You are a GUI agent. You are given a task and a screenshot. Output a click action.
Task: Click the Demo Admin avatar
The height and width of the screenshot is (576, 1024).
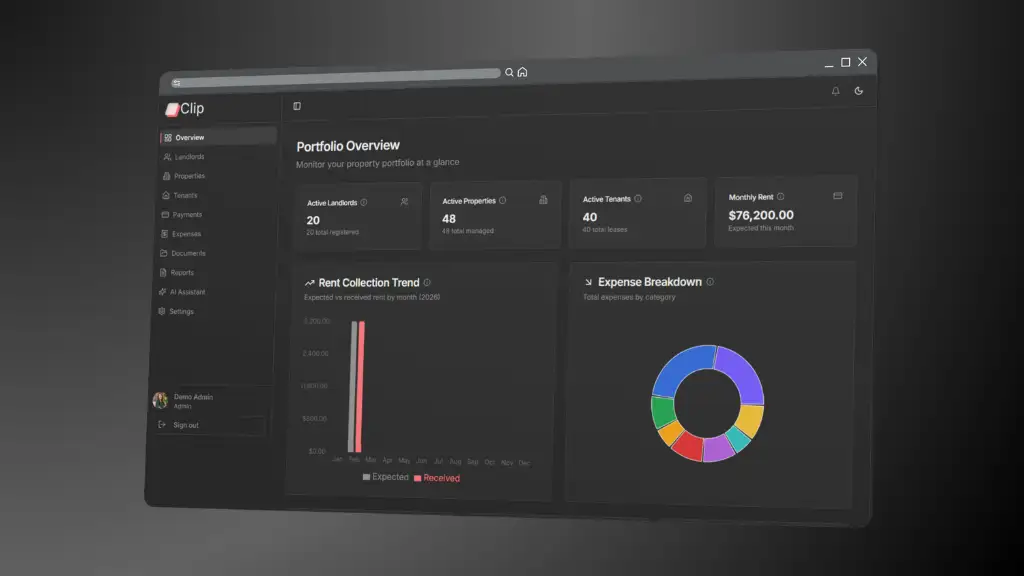pyautogui.click(x=160, y=400)
